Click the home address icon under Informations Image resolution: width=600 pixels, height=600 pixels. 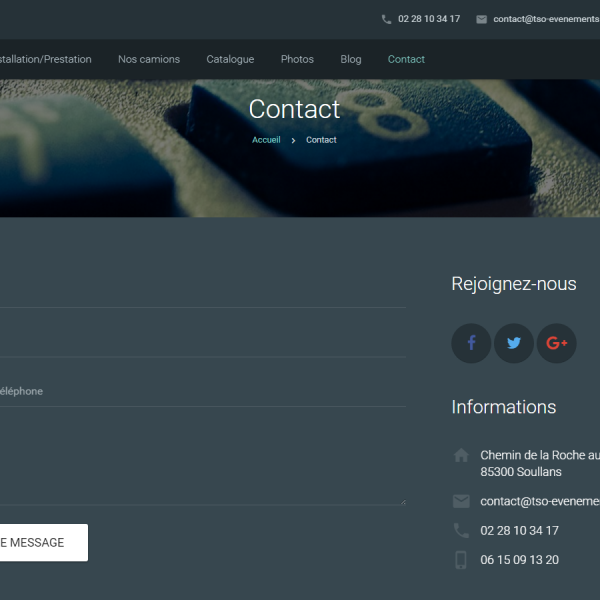(461, 455)
